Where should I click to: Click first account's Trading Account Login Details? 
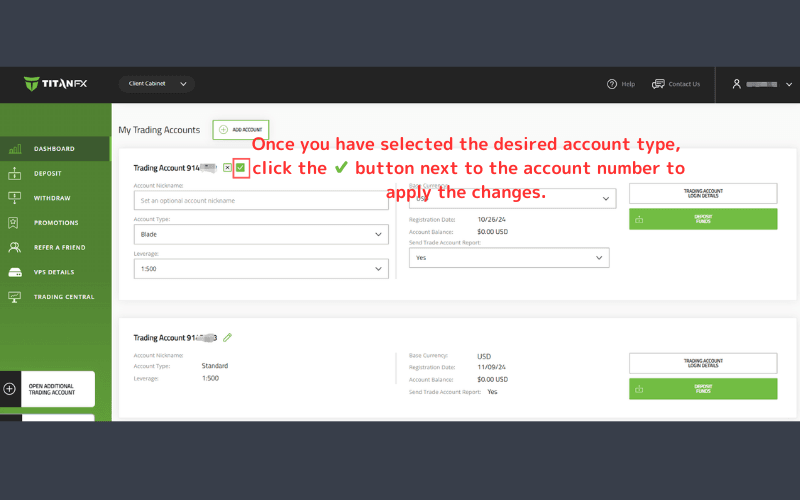point(703,193)
